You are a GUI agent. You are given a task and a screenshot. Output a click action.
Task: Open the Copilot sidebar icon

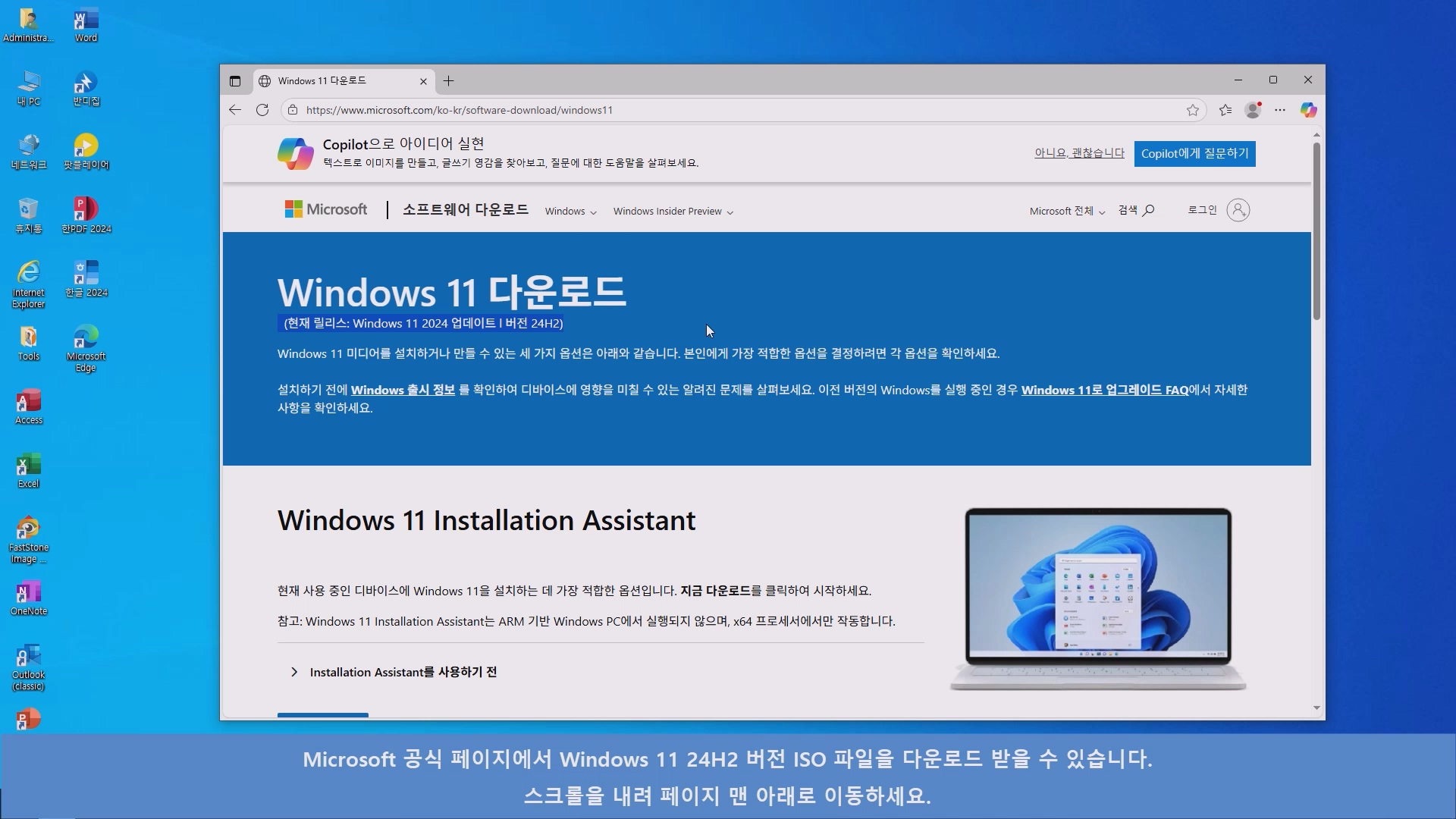coord(1308,110)
